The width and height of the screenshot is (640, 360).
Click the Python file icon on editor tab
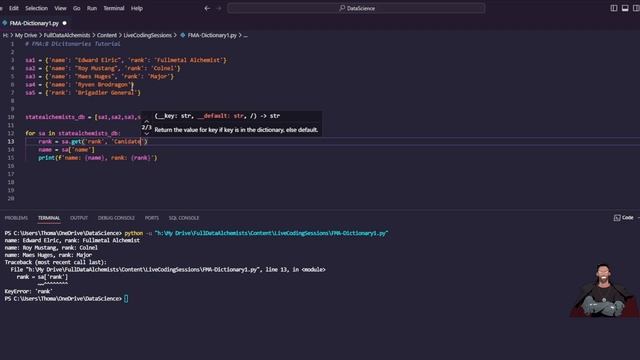click(5, 23)
